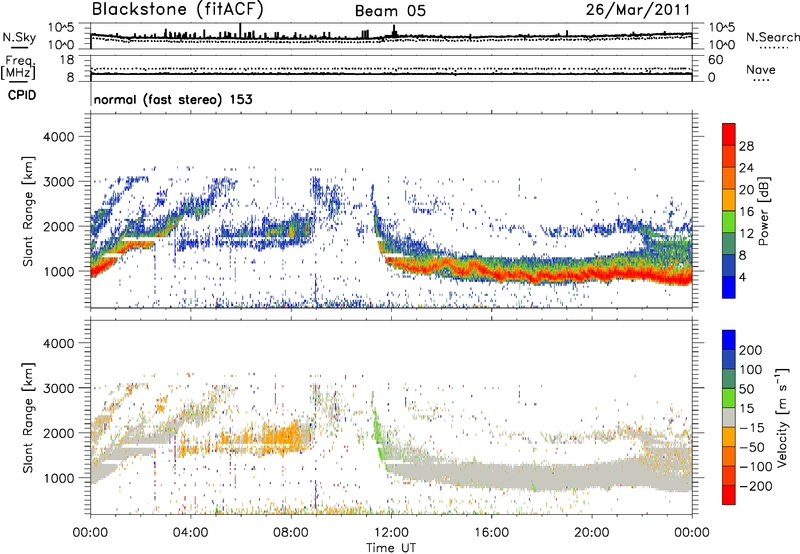Click the light green Velocity segment above 15
This screenshot has height=554, width=800.
point(729,398)
